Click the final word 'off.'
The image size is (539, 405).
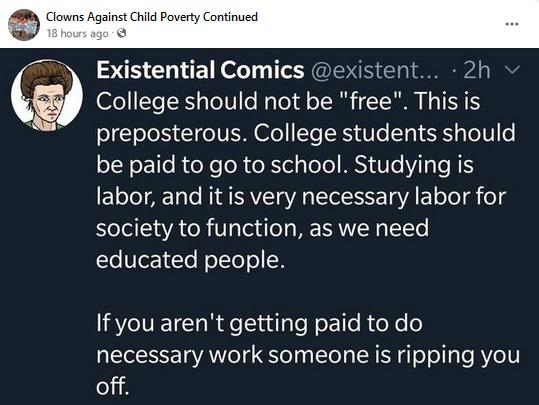click(x=113, y=386)
